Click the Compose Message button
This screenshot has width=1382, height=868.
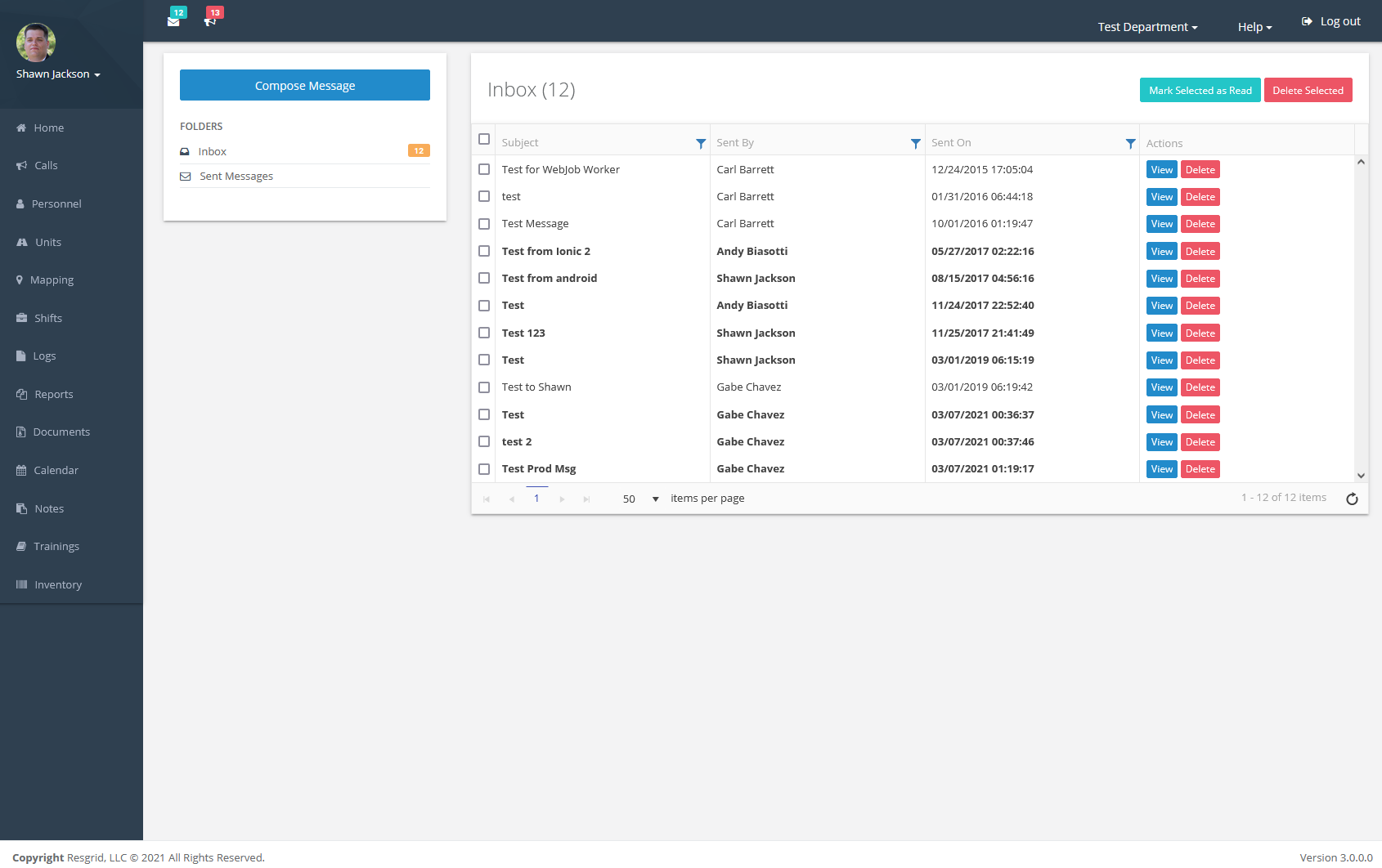point(304,85)
